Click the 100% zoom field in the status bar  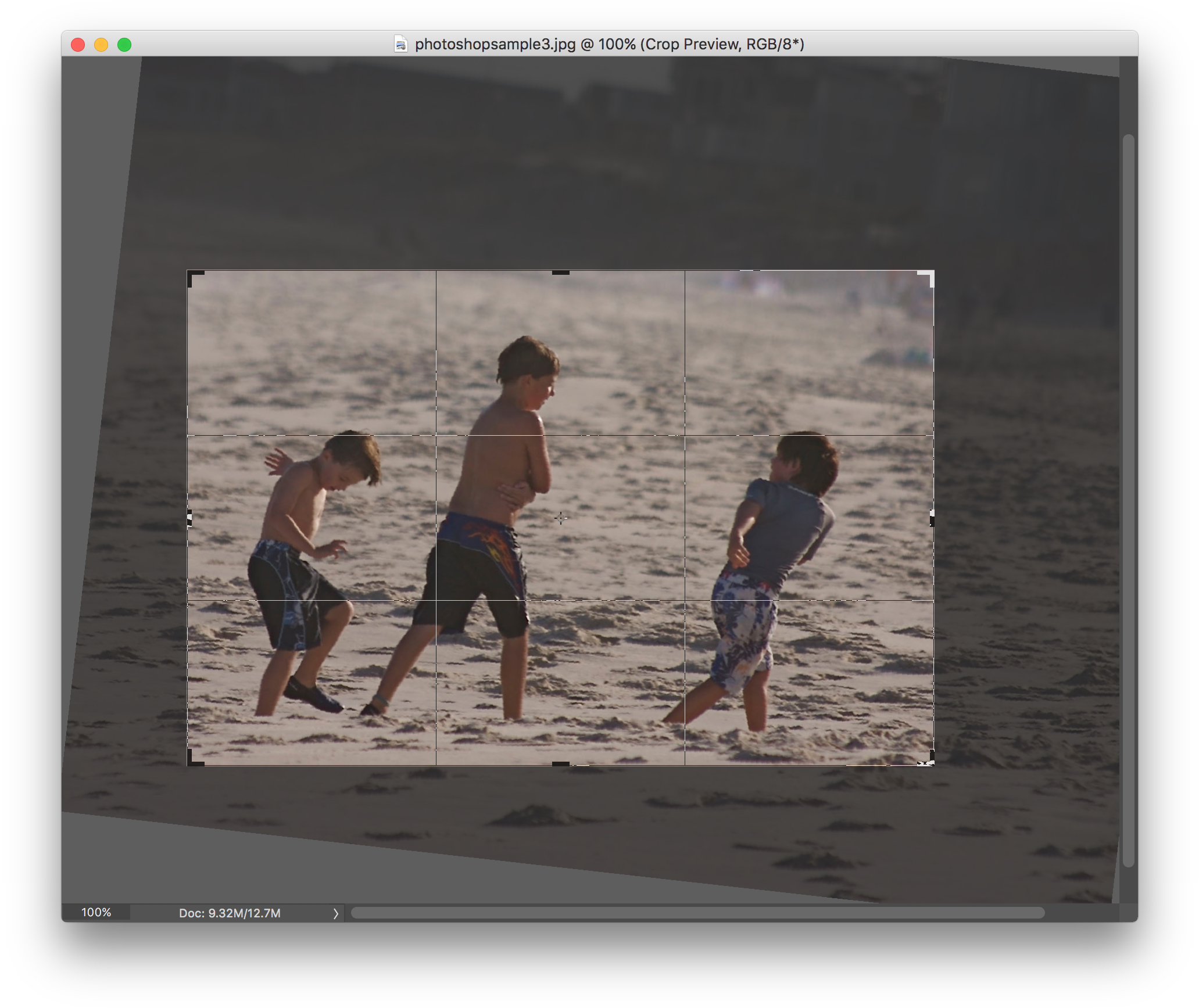tap(96, 913)
